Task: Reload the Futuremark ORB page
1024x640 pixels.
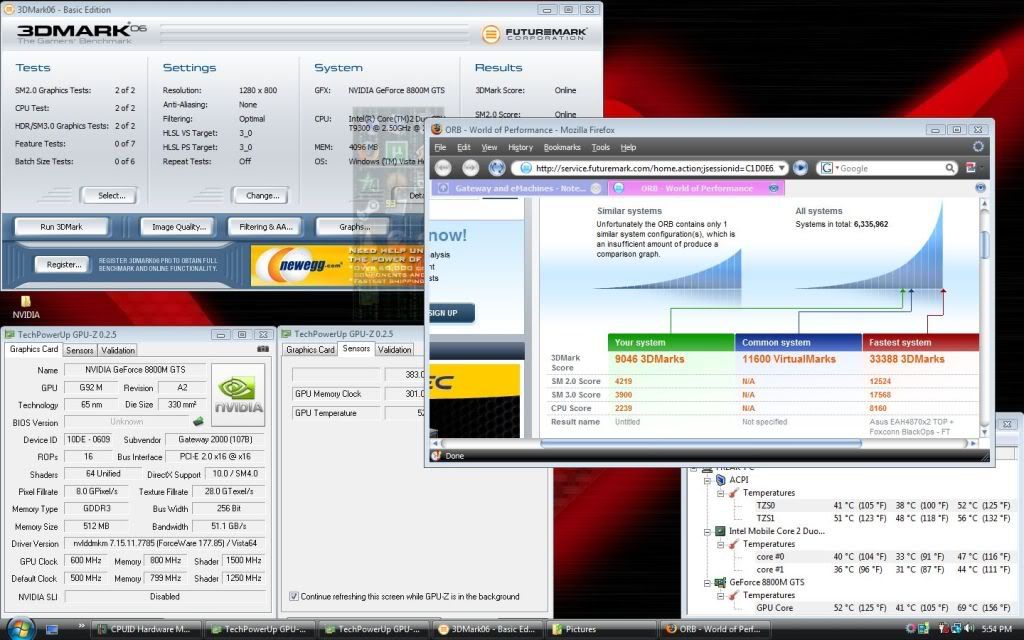Action: point(497,168)
